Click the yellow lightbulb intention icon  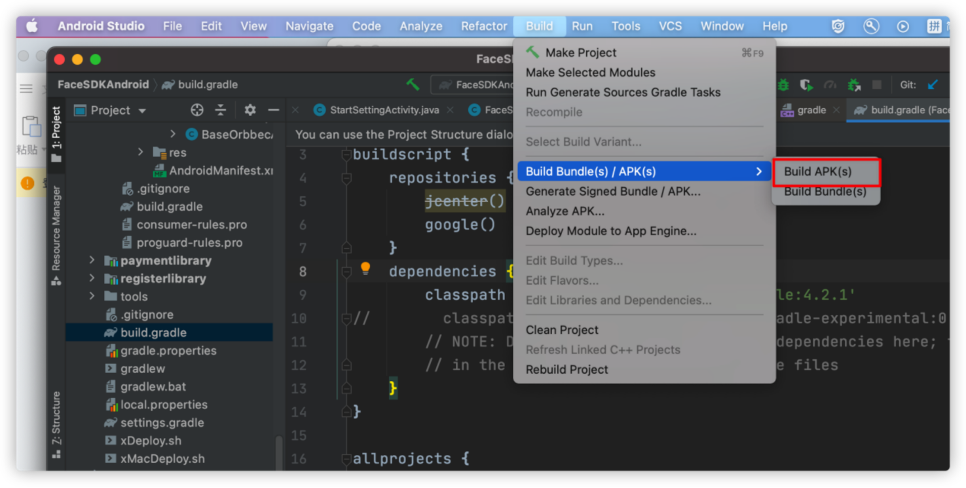[x=365, y=269]
